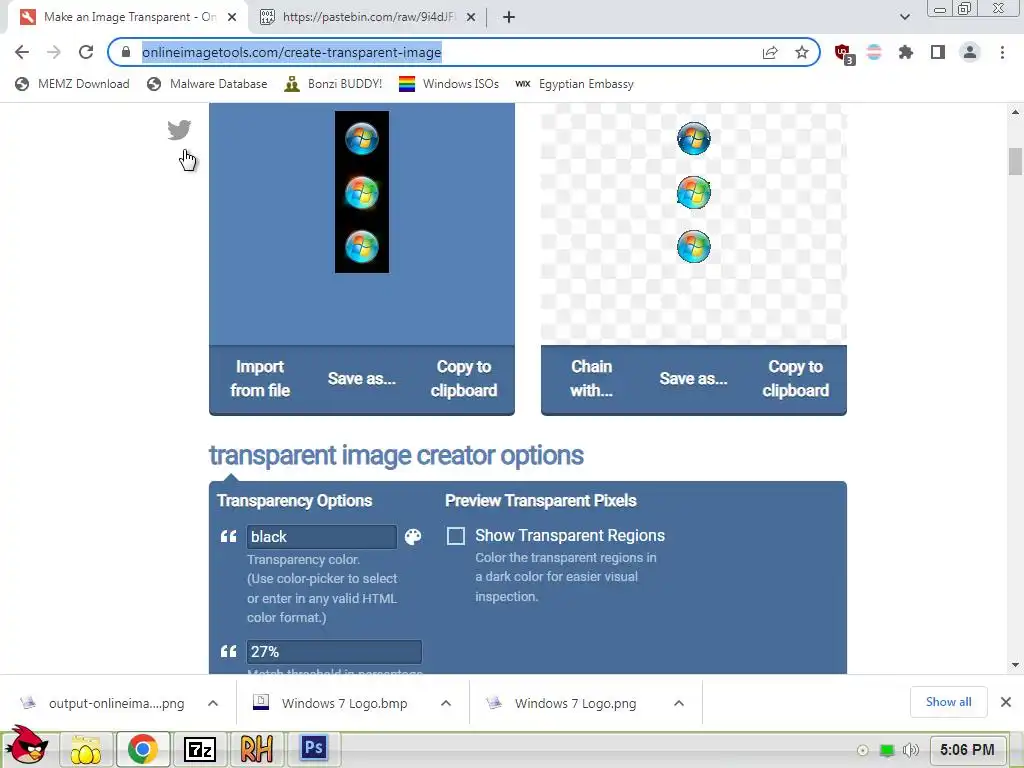The image size is (1024, 768).
Task: Toggle the browser side panel icon
Action: pos(938,52)
